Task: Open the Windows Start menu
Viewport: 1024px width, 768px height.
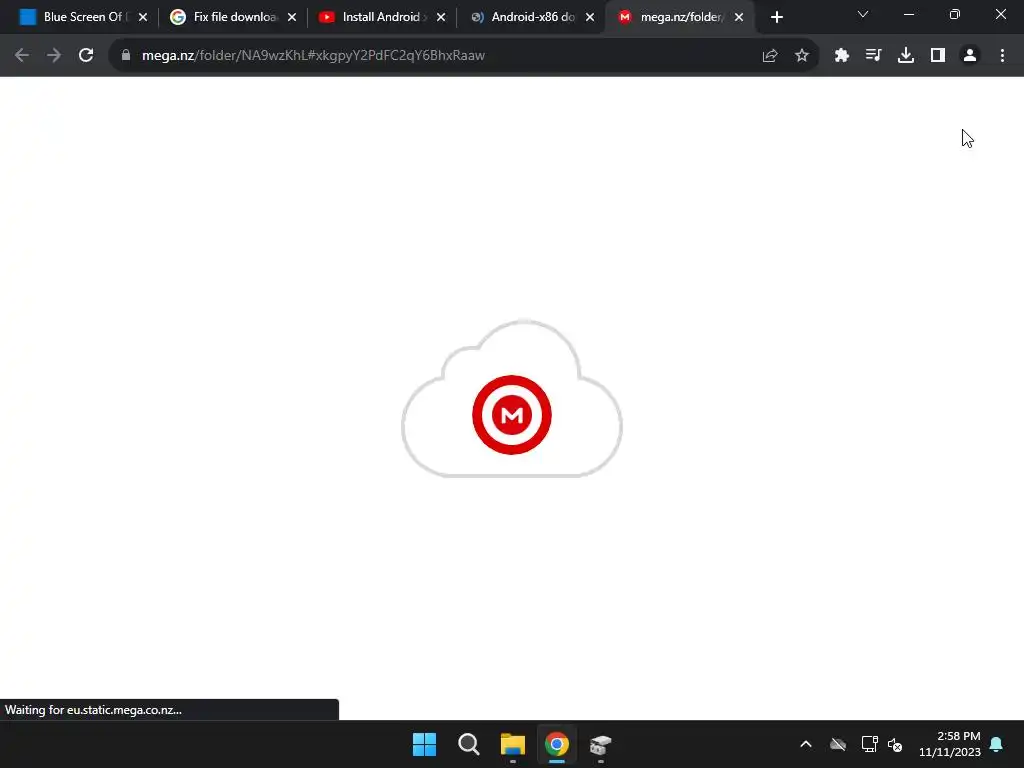Action: click(424, 744)
